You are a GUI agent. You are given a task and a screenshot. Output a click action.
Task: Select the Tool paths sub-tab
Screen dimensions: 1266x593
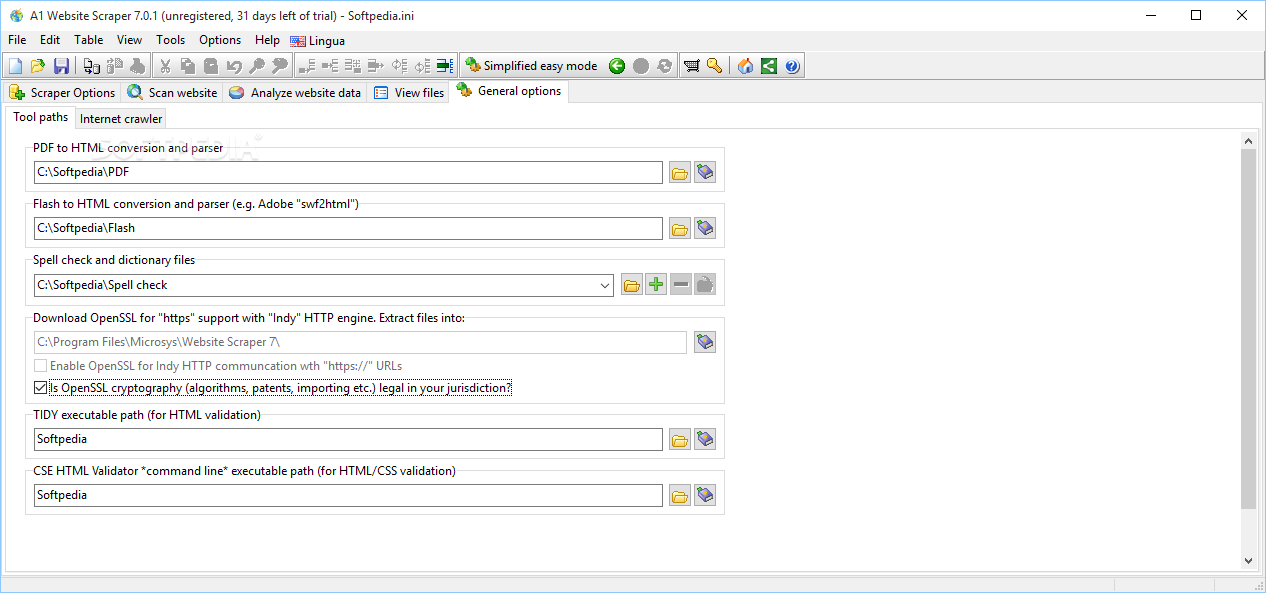41,117
